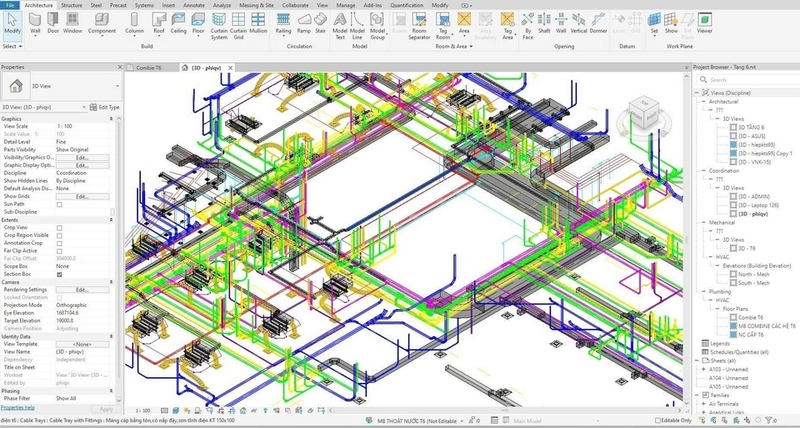Toggle the Crop Region Visible checkbox

click(59, 235)
